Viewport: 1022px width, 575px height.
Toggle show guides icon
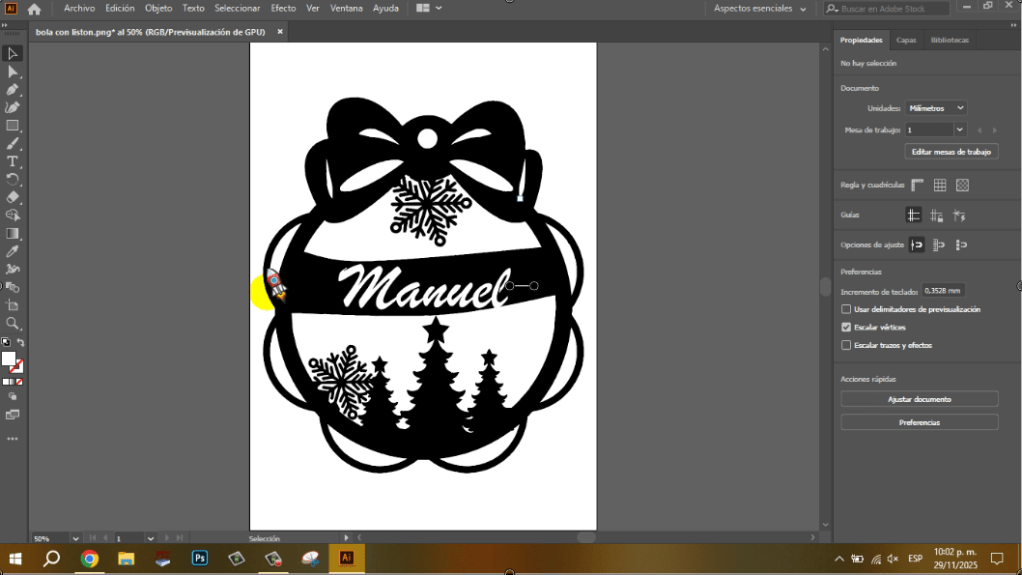point(913,215)
